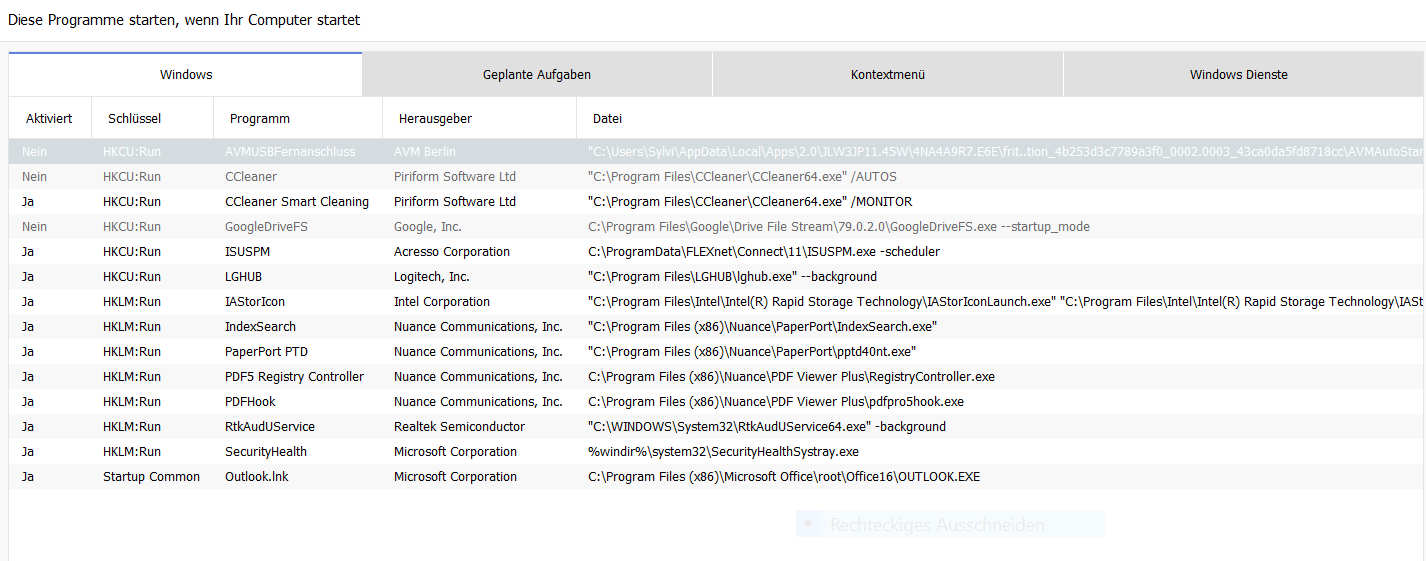Click the Nein status in GoogleDriveFS row
Image resolution: width=1426 pixels, height=561 pixels.
pos(34,227)
